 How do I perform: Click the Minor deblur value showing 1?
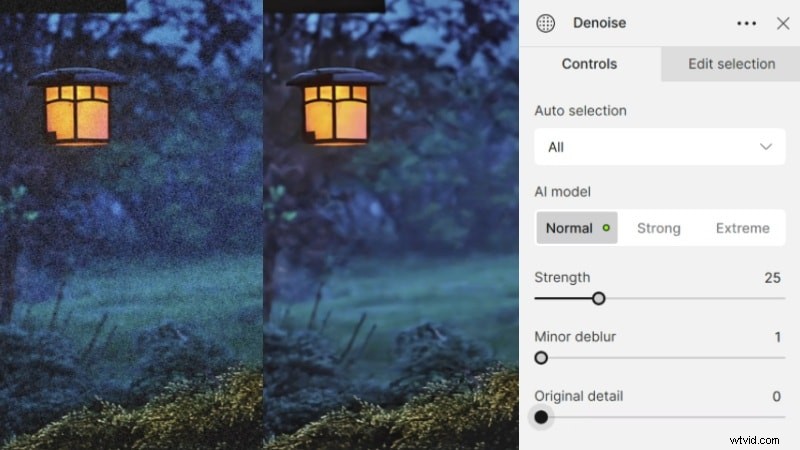777,337
